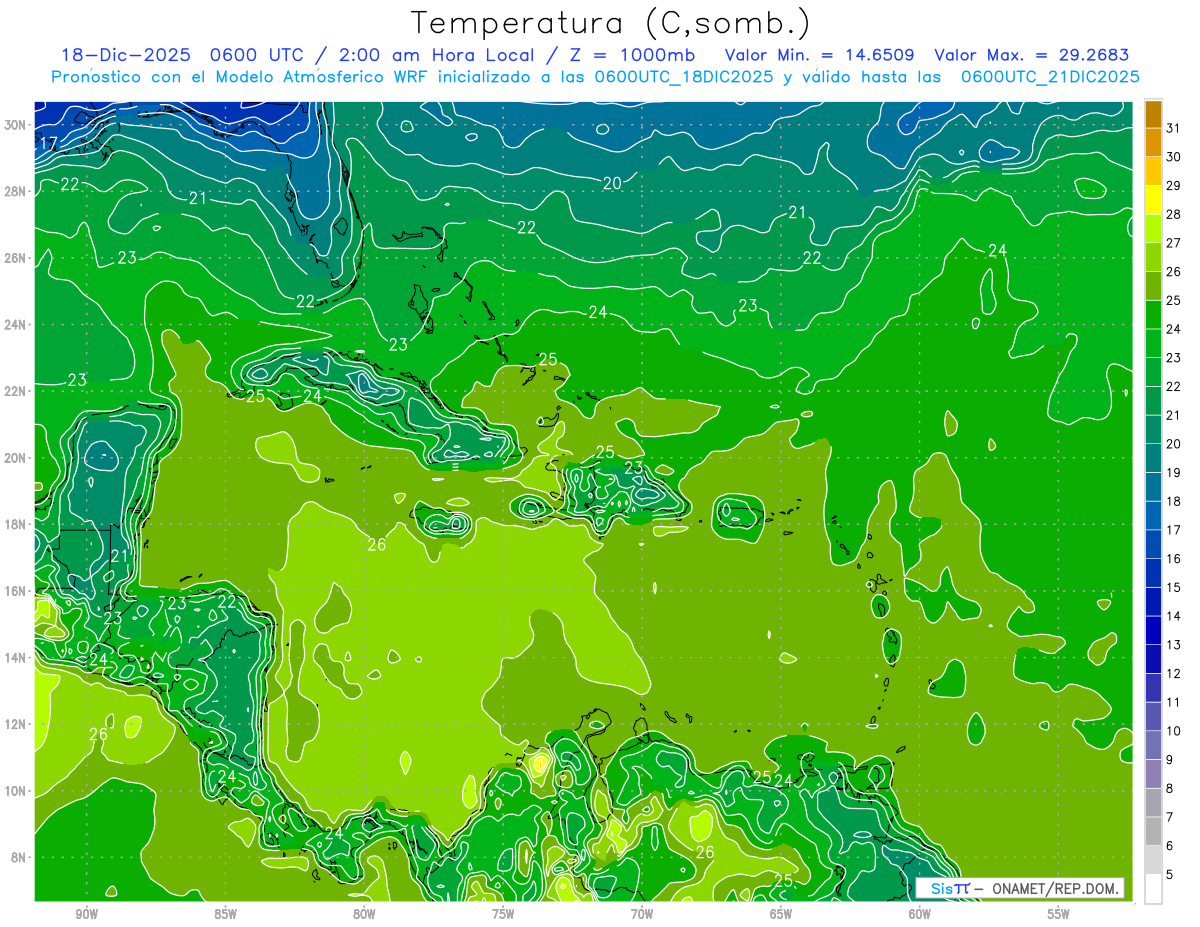Click the "16N" latitude axis label
The image size is (1200, 927).
(15, 591)
